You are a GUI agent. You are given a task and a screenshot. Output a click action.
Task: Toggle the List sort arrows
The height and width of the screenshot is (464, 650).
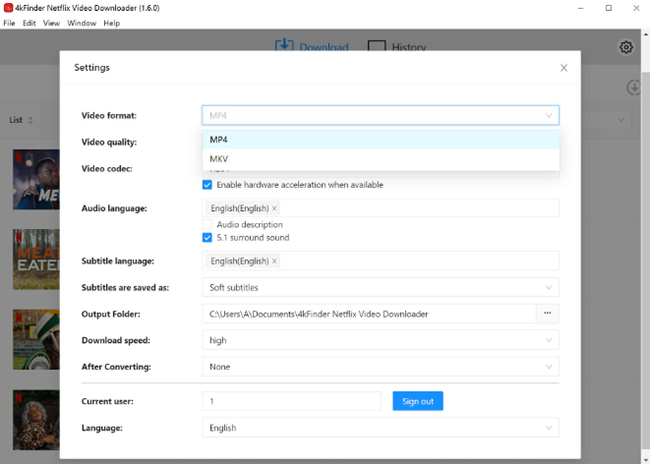click(x=30, y=120)
